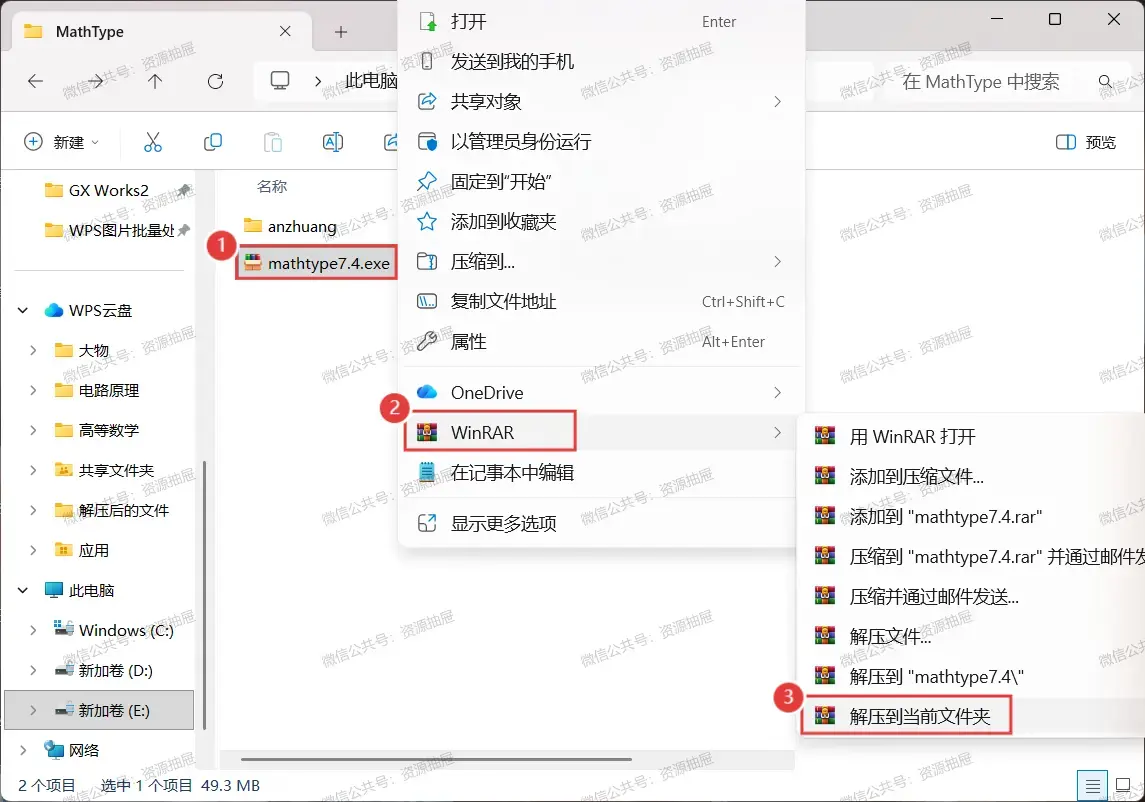Select 以管理员身份运行
The width and height of the screenshot is (1145, 802).
click(601, 142)
